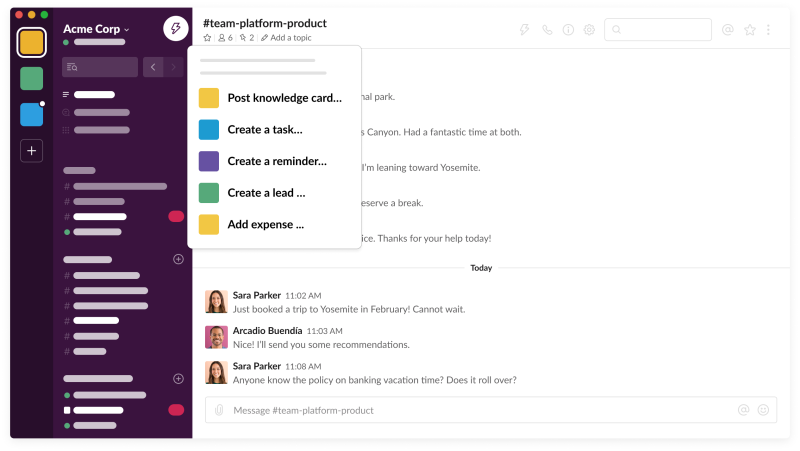
Task: Open emoji picker in message box
Action: point(763,410)
